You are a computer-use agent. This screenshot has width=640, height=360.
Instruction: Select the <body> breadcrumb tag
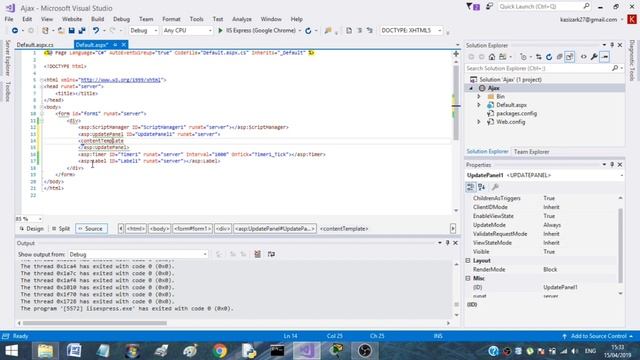coord(159,229)
